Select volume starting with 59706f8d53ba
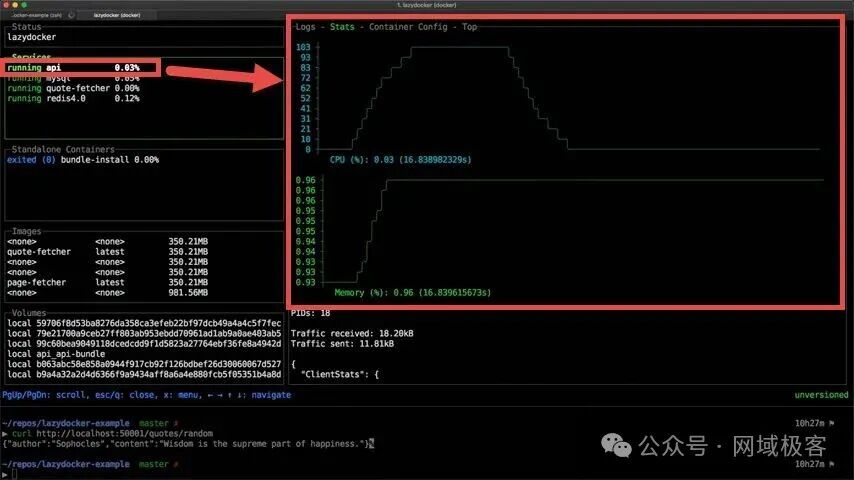The image size is (854, 480). tap(144, 323)
